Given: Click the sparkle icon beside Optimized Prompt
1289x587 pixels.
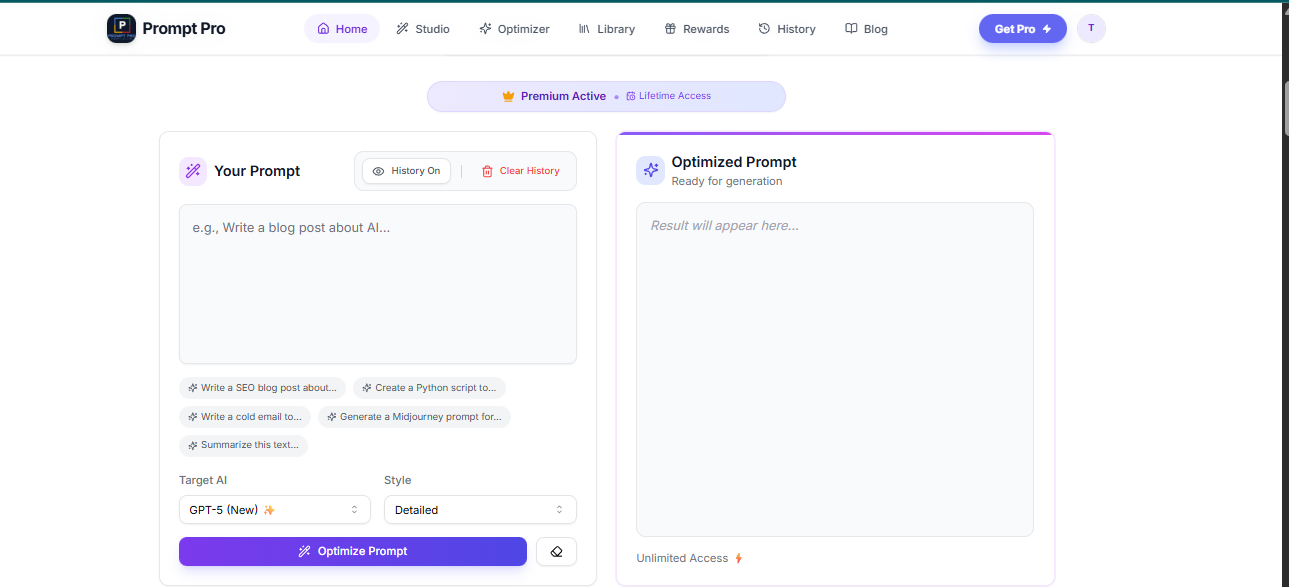Looking at the screenshot, I should click(650, 170).
